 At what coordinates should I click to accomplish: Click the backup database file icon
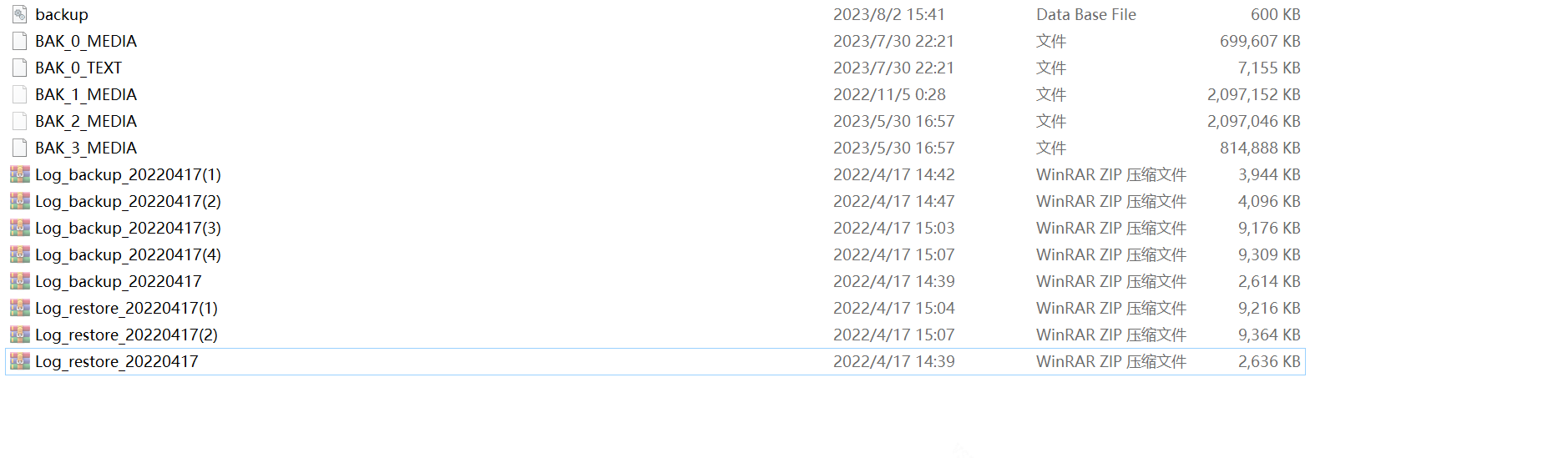tap(19, 14)
